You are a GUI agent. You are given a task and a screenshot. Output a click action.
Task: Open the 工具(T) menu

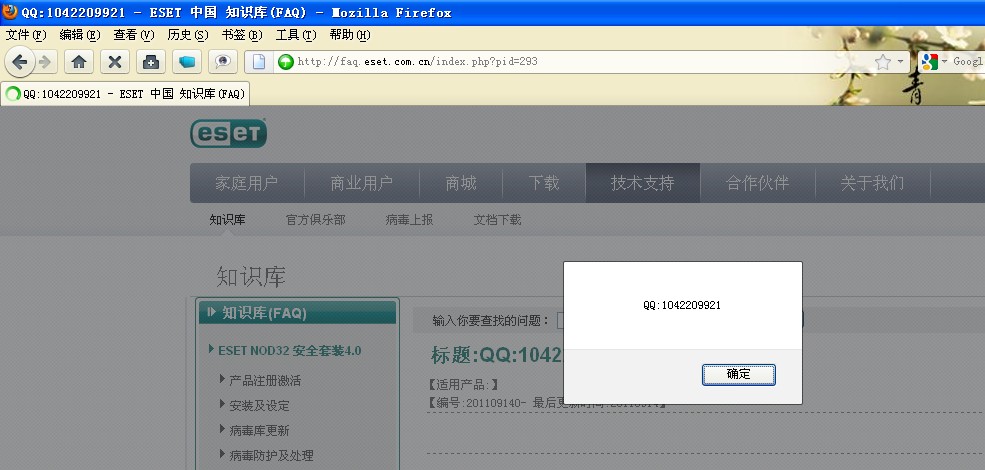pos(296,35)
